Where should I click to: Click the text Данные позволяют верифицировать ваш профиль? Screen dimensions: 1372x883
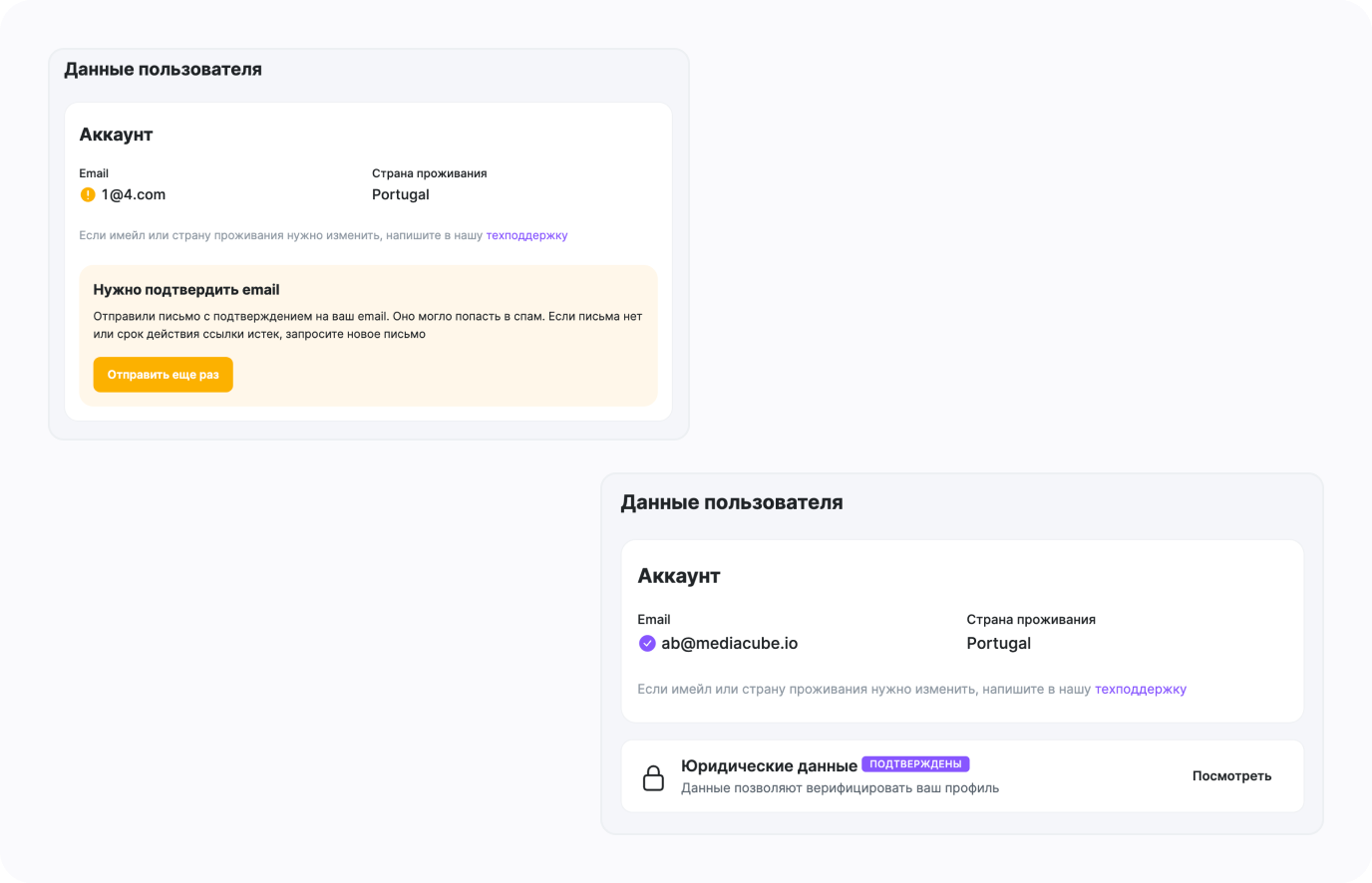pyautogui.click(x=840, y=788)
